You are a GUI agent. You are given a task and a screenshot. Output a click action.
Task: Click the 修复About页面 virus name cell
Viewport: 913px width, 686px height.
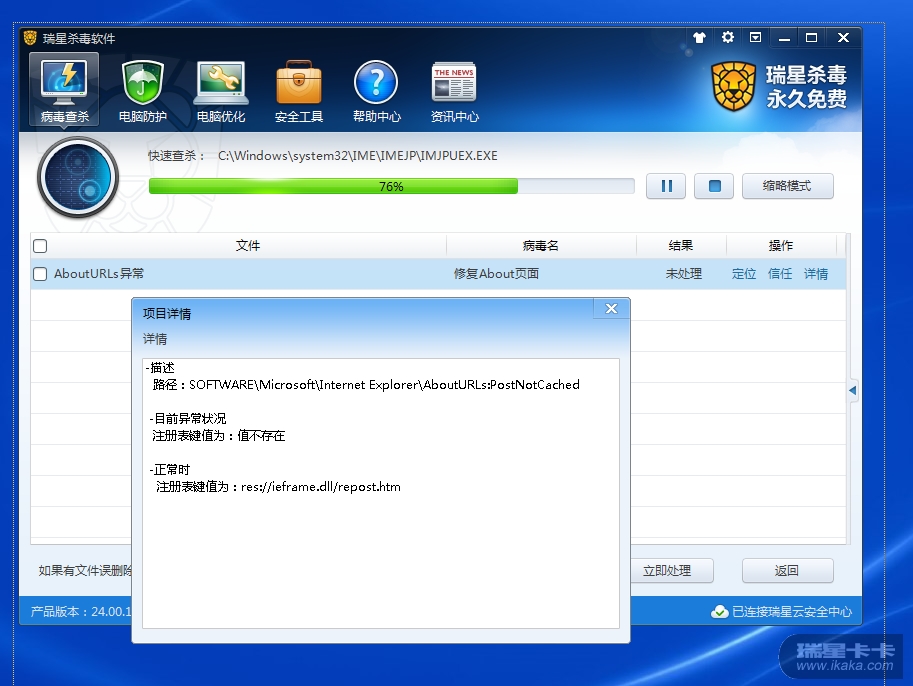(496, 274)
